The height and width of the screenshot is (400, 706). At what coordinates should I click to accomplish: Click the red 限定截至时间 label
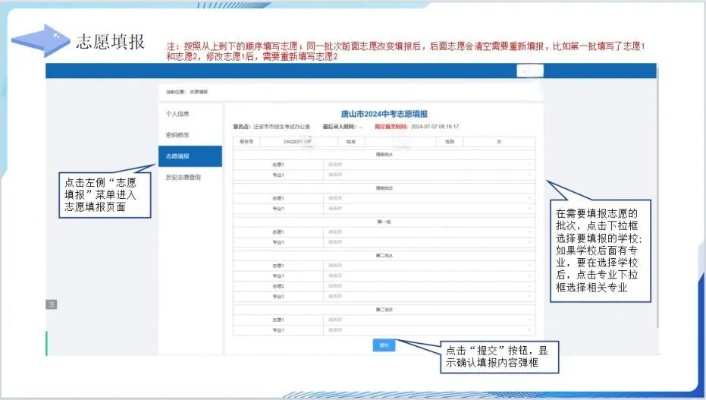click(392, 127)
